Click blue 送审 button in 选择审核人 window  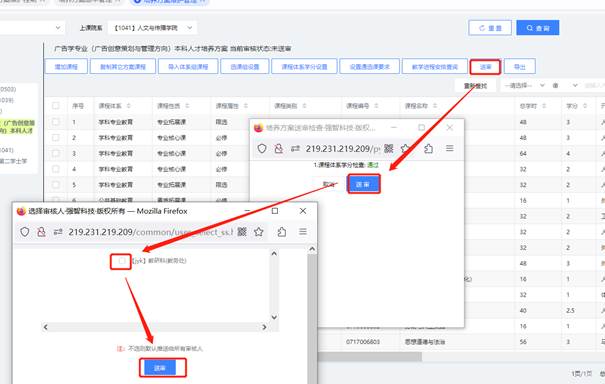pyautogui.click(x=160, y=368)
